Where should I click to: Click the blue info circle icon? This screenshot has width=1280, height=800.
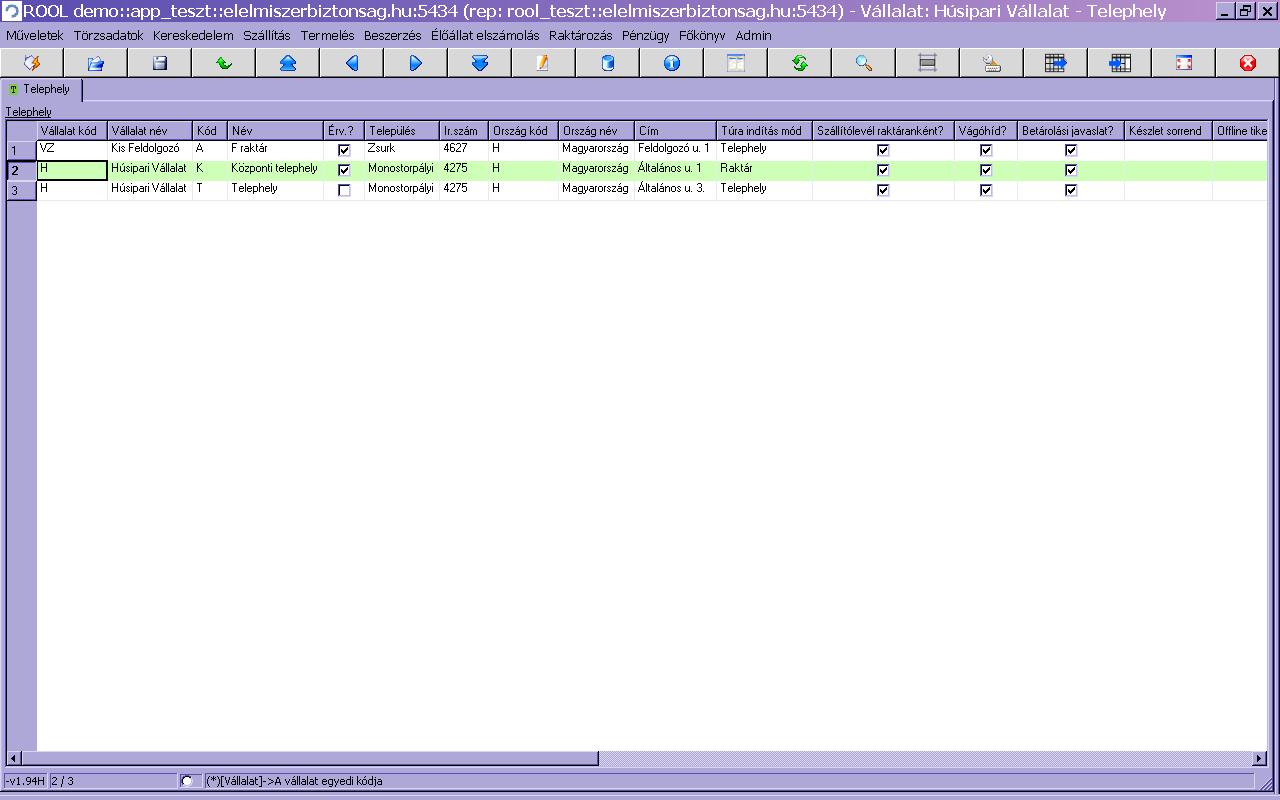coord(672,63)
